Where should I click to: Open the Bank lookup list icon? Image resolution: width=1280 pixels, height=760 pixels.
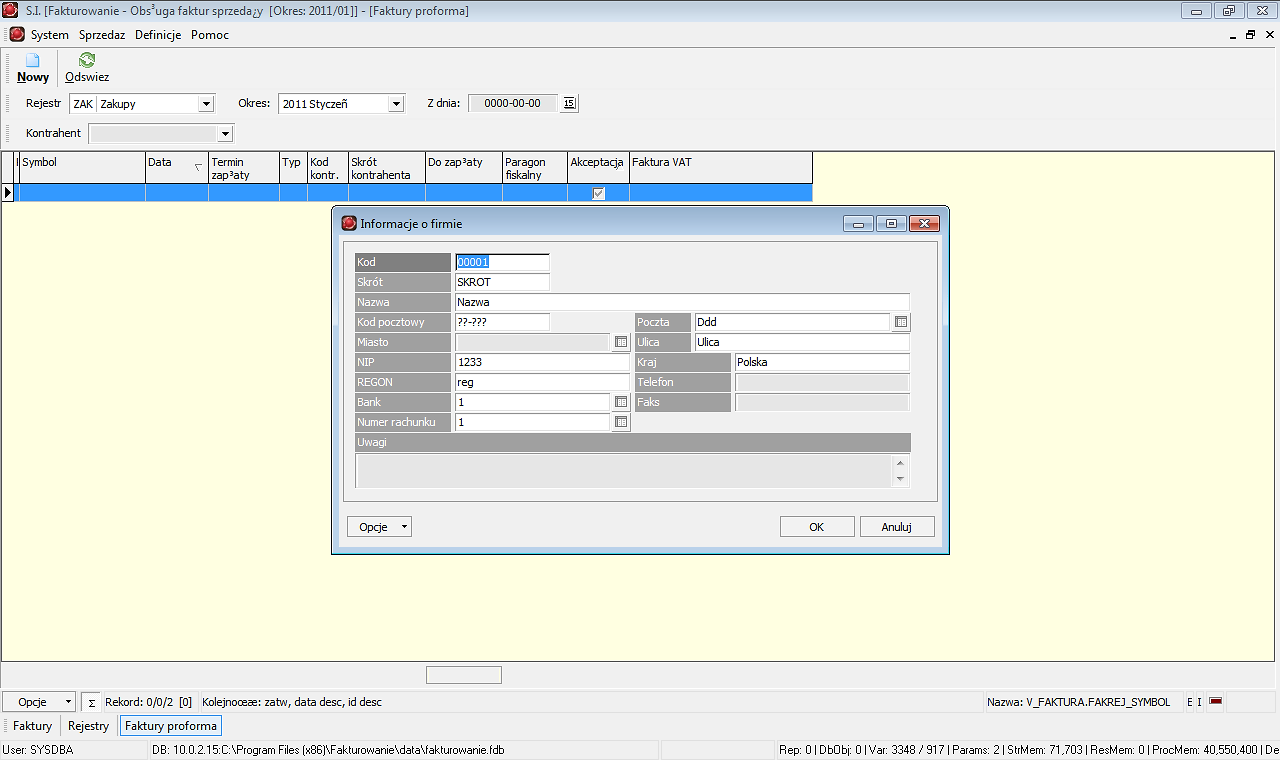(621, 402)
